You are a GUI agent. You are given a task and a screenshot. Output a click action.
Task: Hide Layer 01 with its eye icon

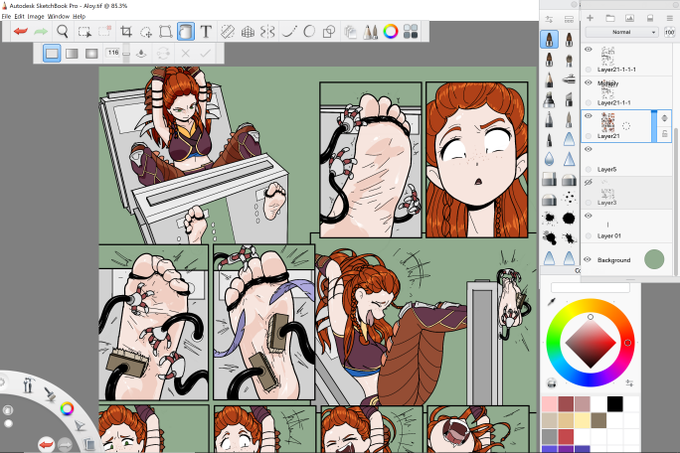coord(588,215)
